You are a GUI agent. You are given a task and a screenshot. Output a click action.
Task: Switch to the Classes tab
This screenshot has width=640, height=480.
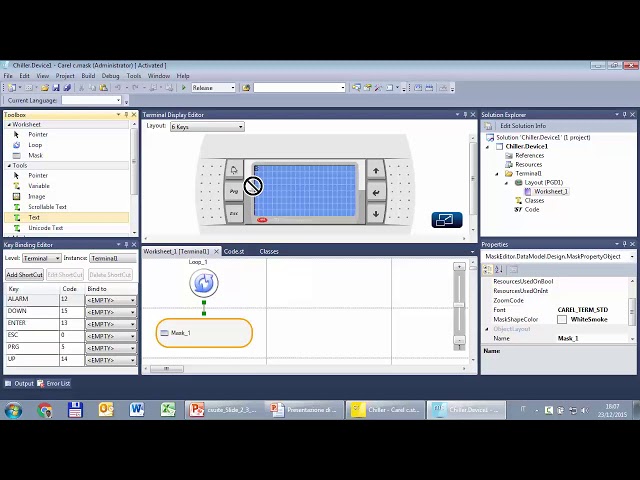tap(269, 251)
